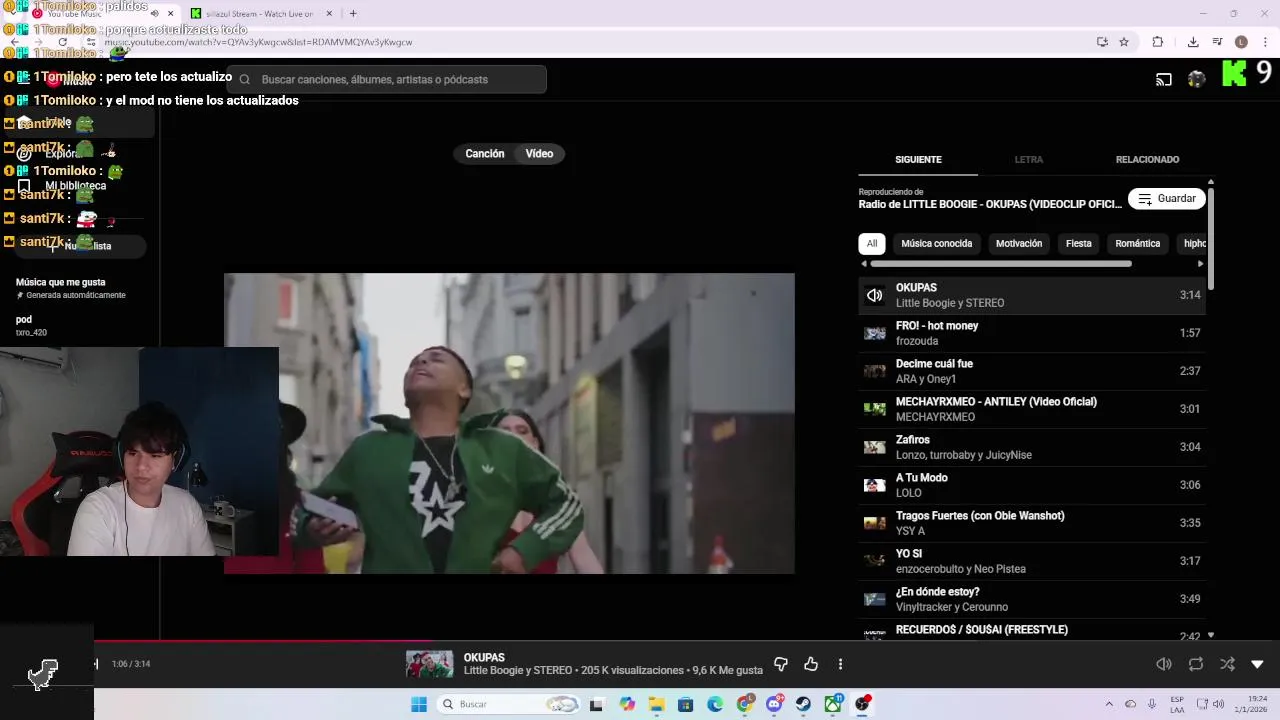
Task: Click the now-playing speaker icon on OKUPAS
Action: [x=874, y=295]
